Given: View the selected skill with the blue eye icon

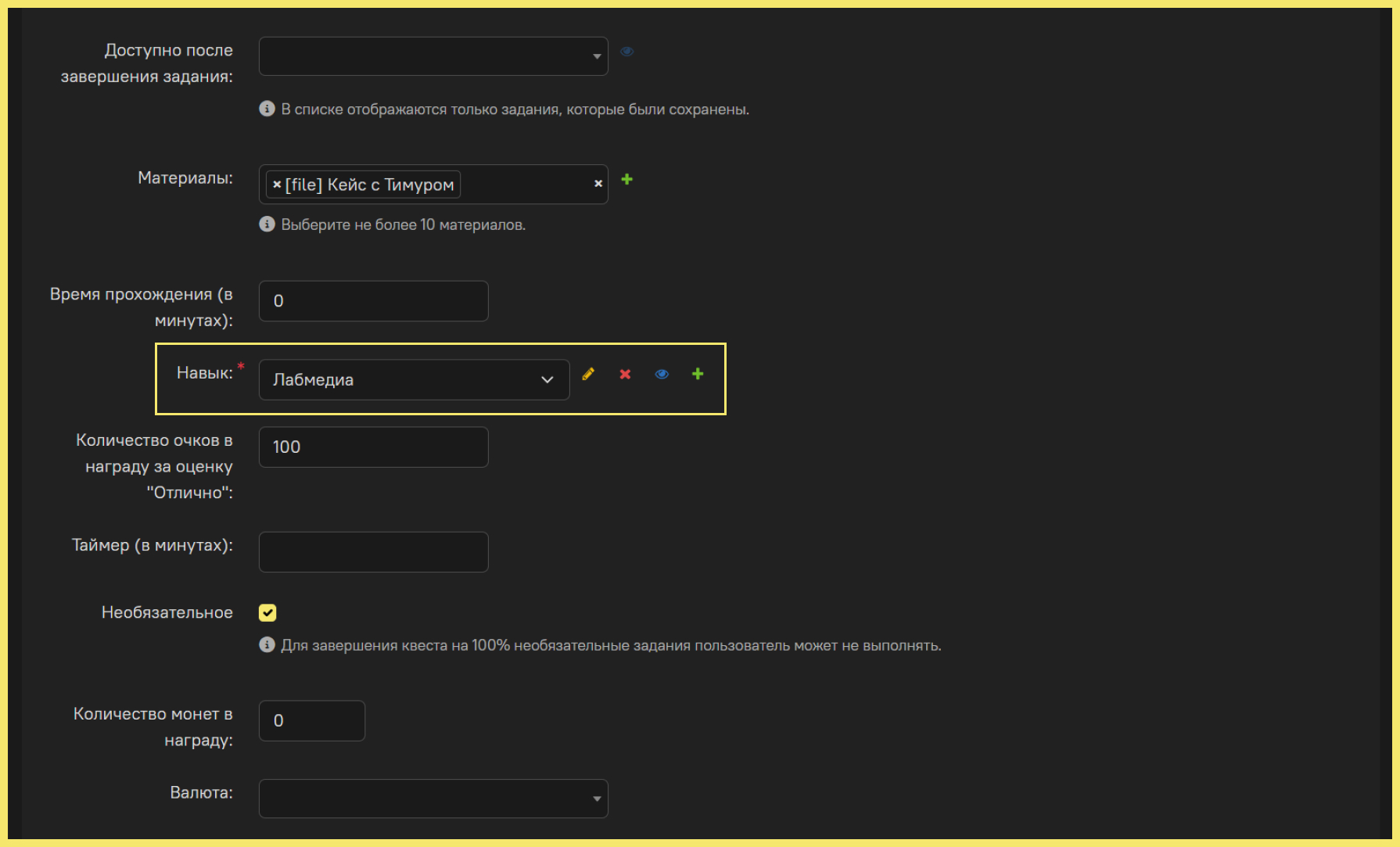Looking at the screenshot, I should tap(662, 374).
